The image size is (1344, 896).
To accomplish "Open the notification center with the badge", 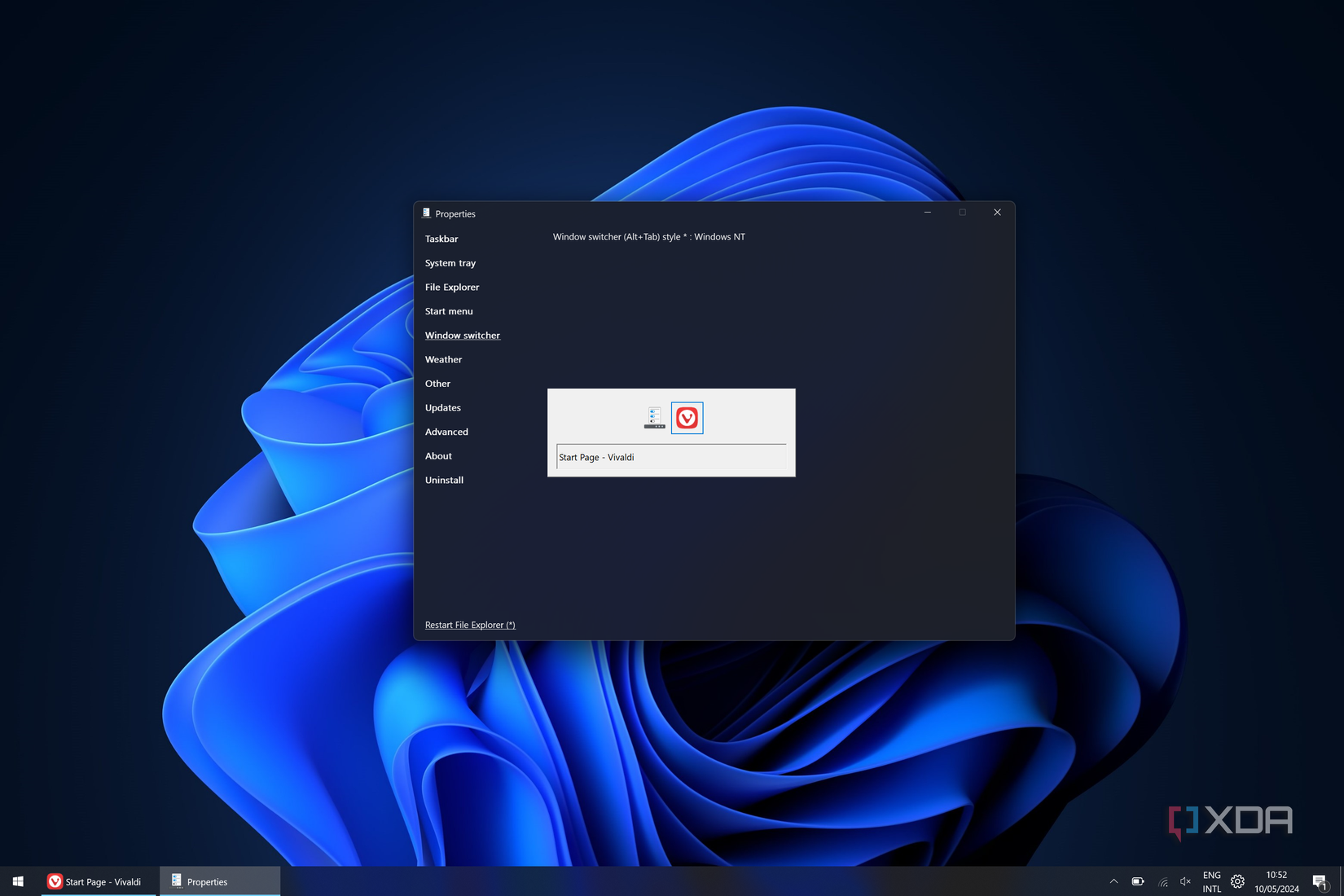I will [x=1319, y=881].
